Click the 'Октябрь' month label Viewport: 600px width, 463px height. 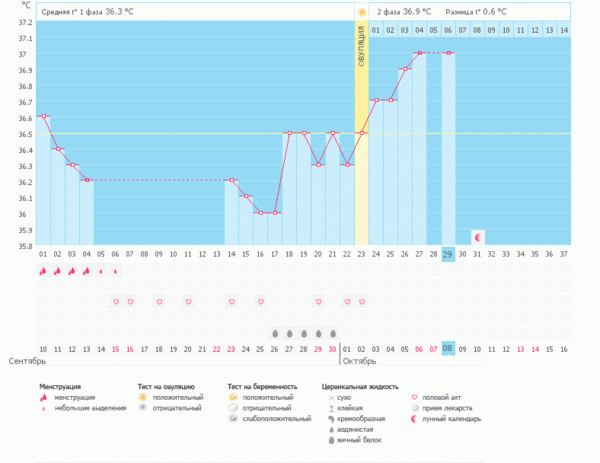pos(363,360)
